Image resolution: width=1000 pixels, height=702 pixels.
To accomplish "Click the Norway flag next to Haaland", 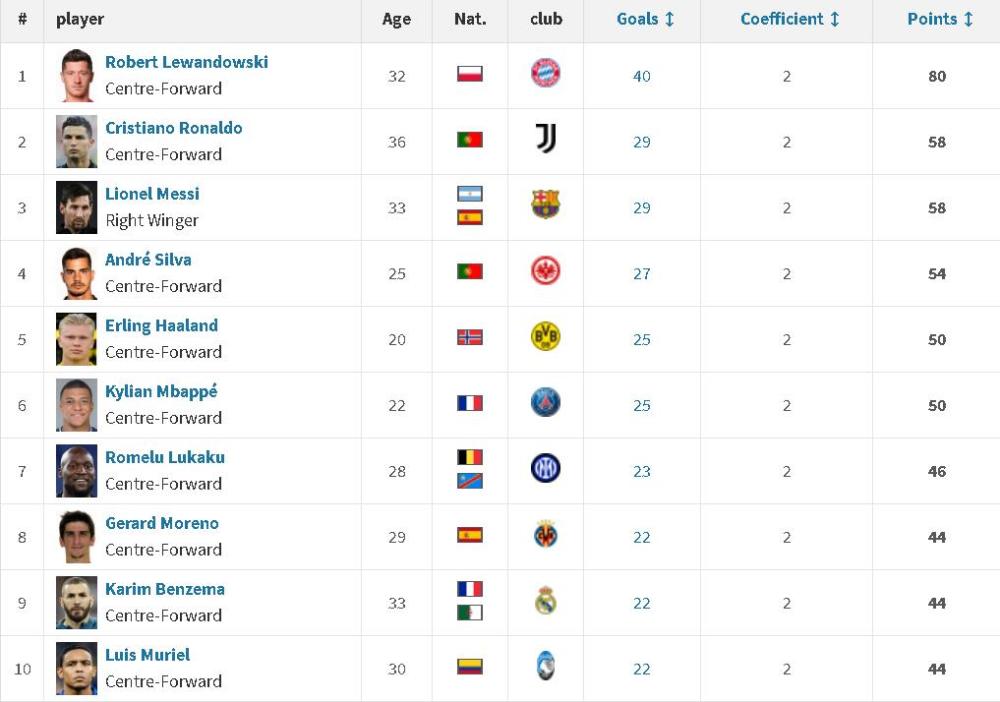I will (x=470, y=337).
